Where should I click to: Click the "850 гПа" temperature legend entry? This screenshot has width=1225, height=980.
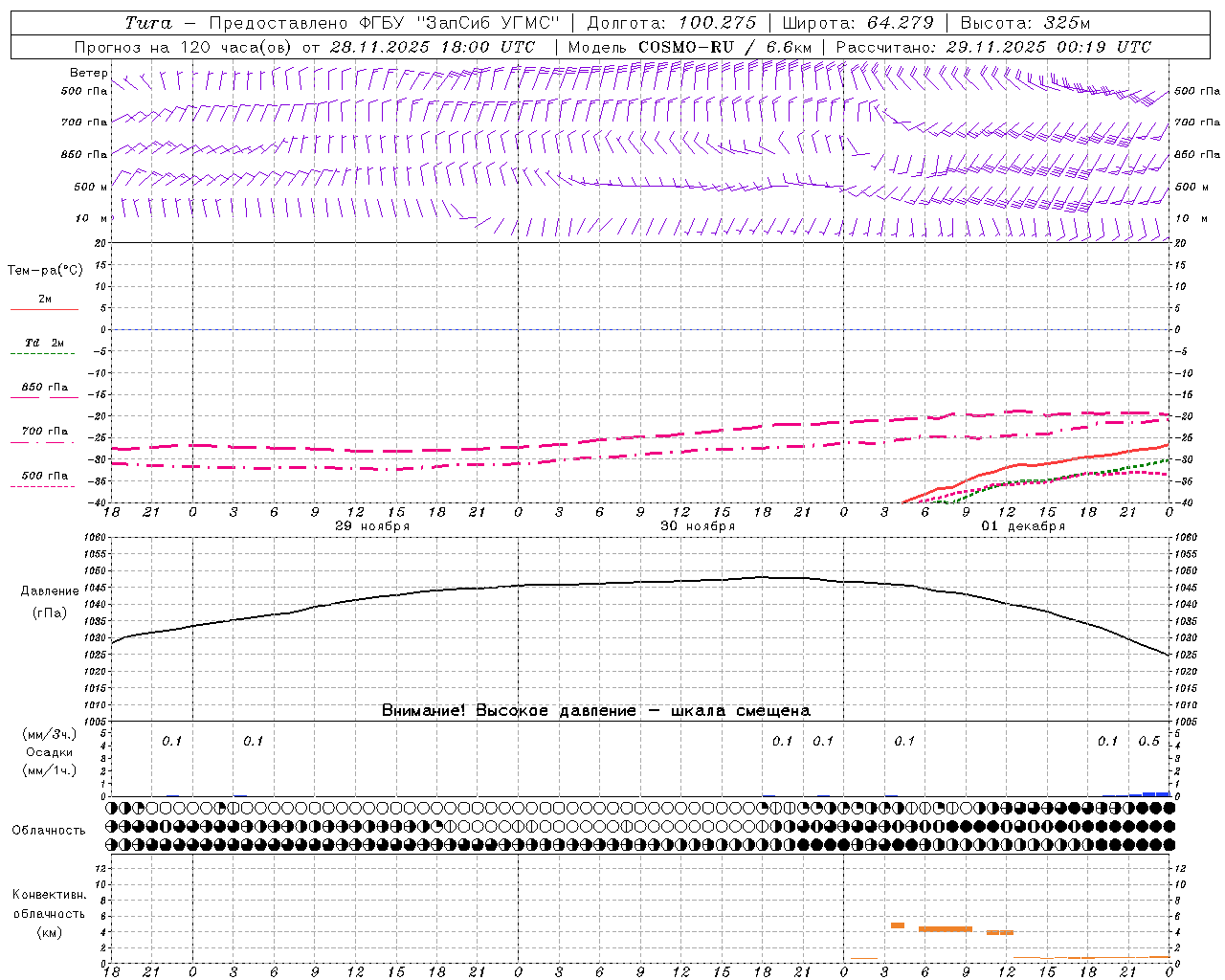coord(45,388)
